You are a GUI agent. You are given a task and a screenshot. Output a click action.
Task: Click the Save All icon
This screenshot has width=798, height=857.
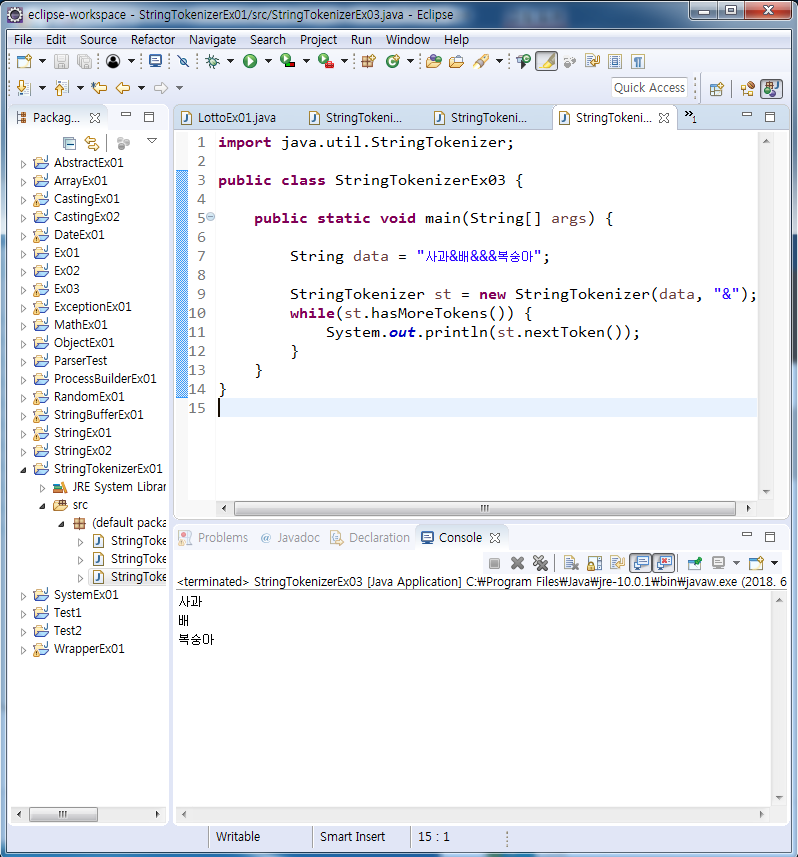point(84,61)
